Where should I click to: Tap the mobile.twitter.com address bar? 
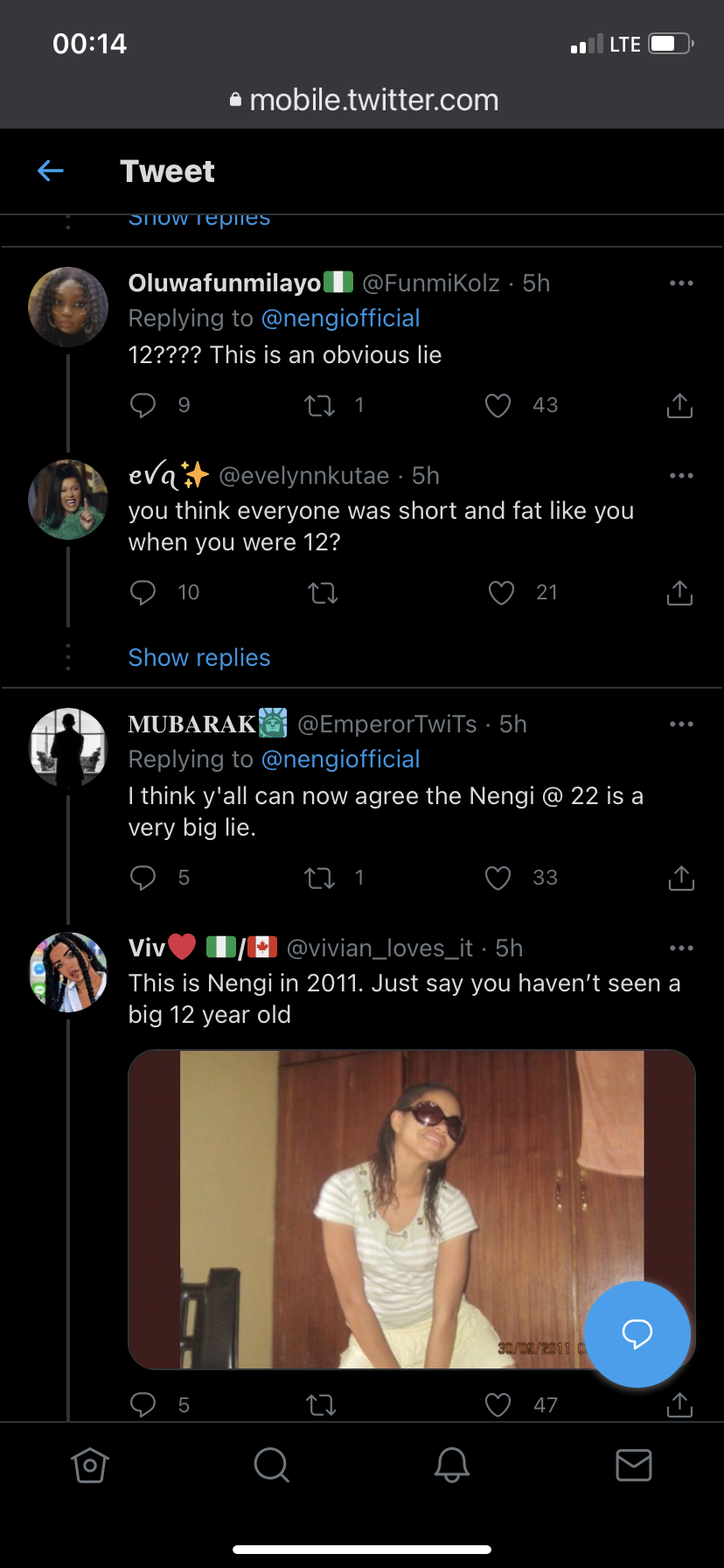362,100
